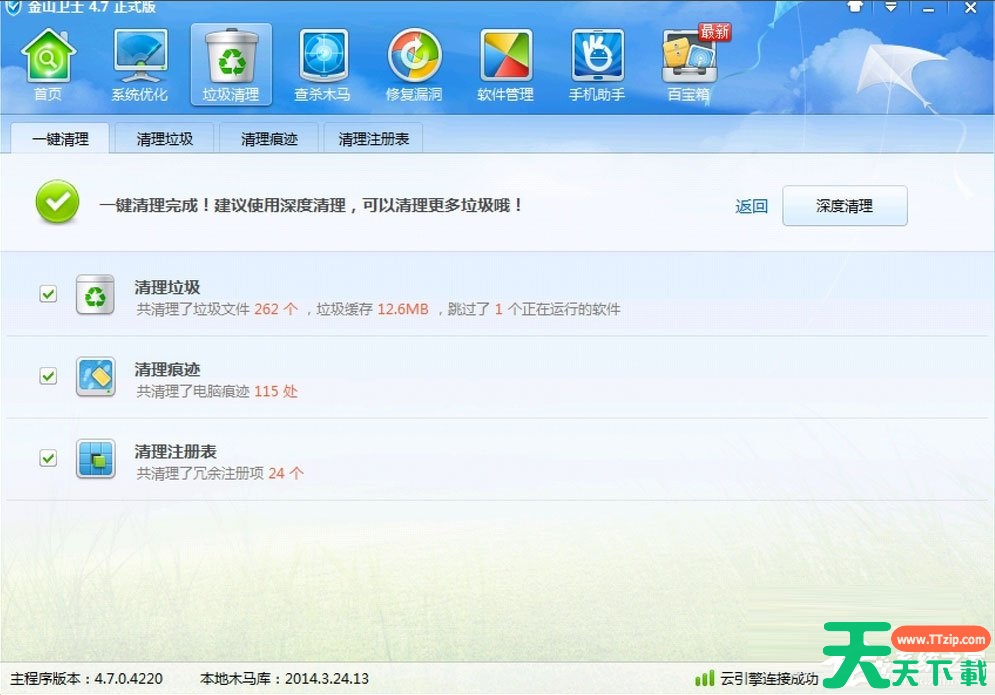Switch to the 一键清理 tab

click(60, 138)
